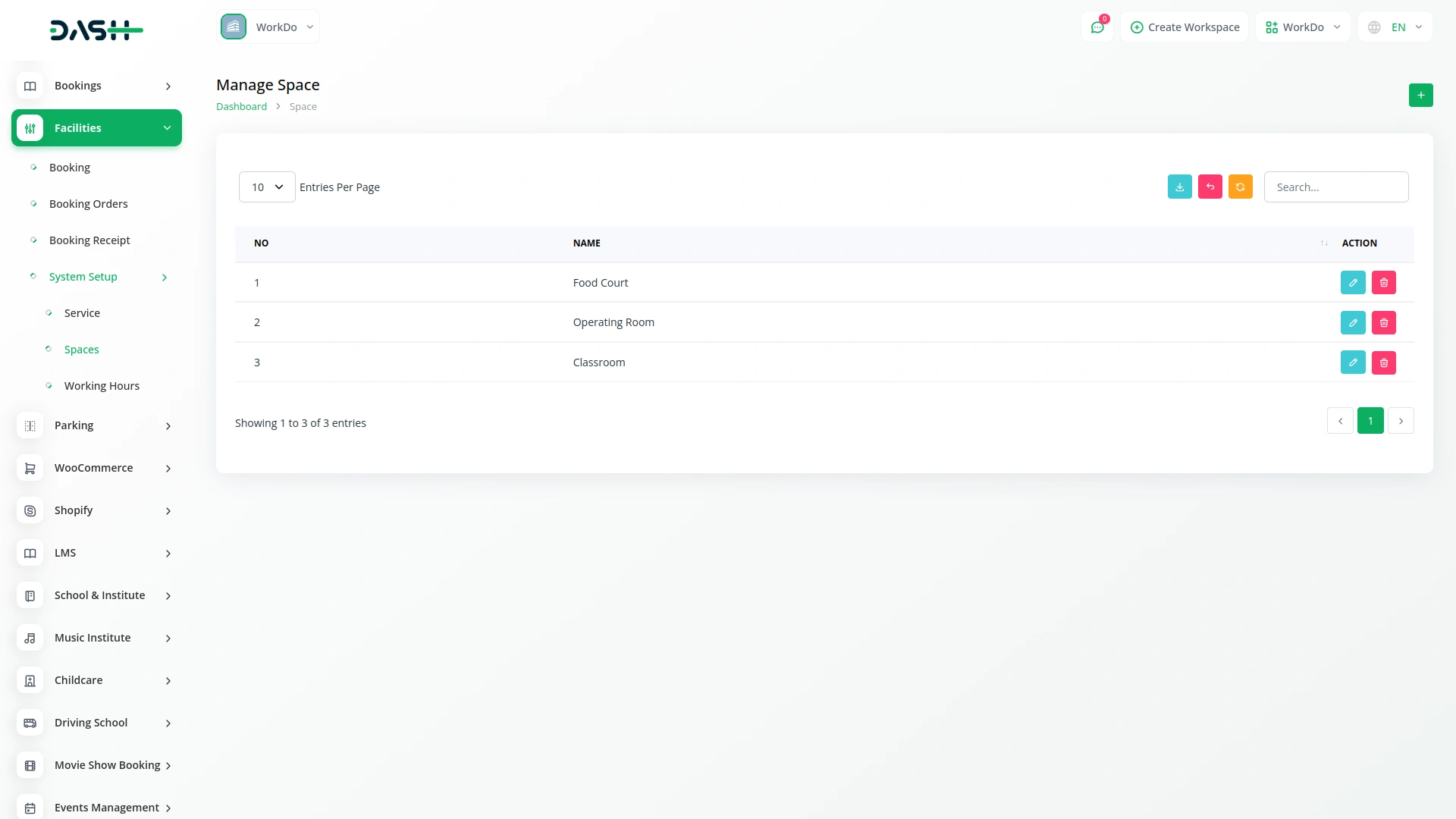The height and width of the screenshot is (819, 1456).
Task: Expand the Parking sidebar menu
Action: pos(96,425)
